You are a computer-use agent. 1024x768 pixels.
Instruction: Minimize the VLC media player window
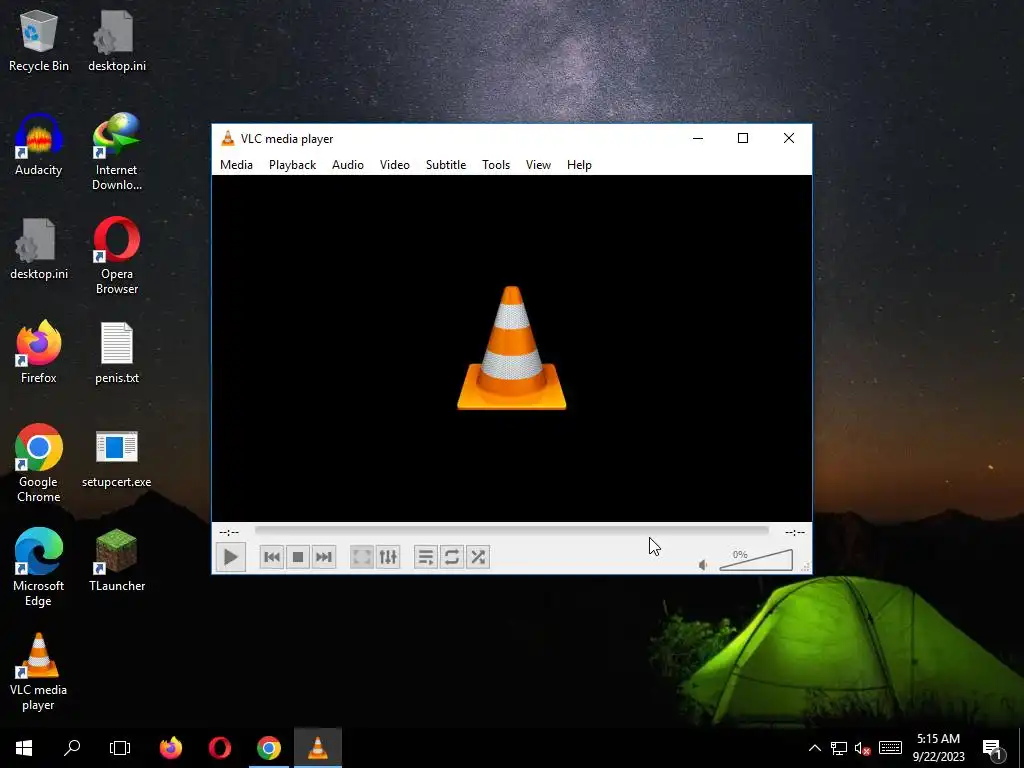[x=697, y=138]
